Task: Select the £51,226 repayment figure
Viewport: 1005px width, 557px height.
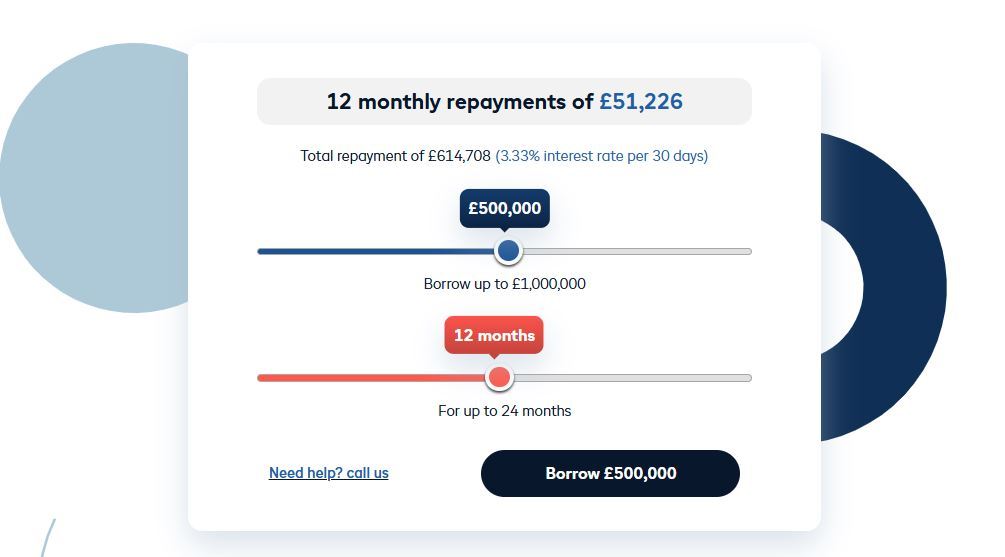Action: pyautogui.click(x=641, y=102)
